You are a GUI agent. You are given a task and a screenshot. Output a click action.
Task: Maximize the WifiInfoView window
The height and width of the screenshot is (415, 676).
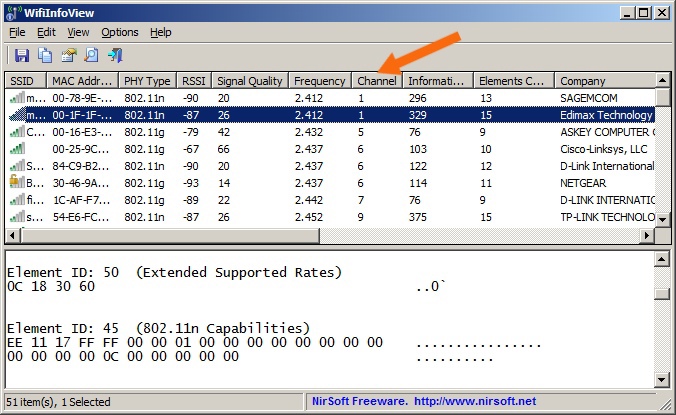pos(644,13)
